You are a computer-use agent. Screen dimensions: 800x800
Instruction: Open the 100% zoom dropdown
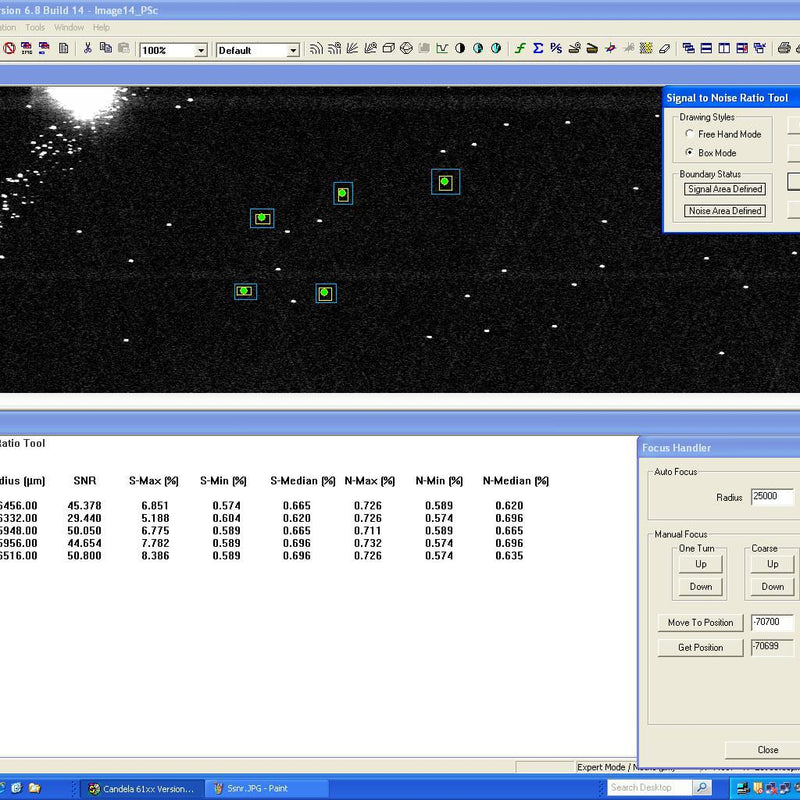pos(201,50)
